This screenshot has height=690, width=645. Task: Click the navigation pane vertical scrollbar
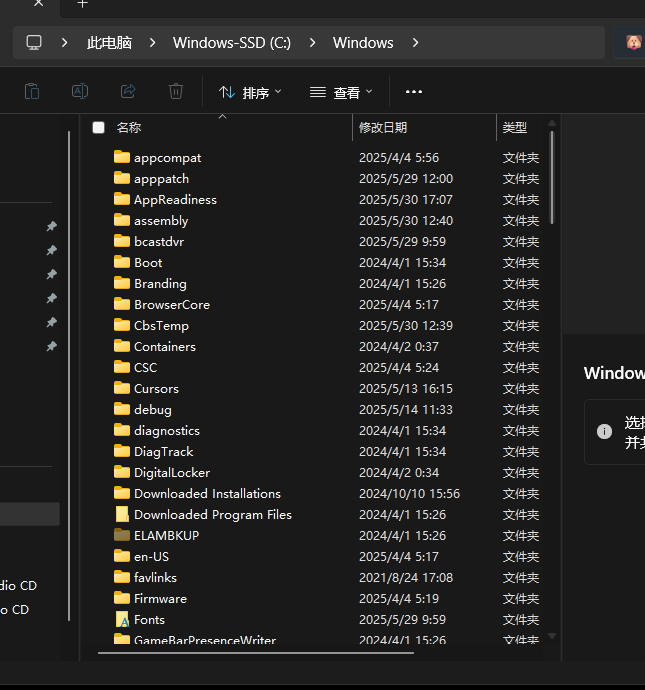point(69,376)
